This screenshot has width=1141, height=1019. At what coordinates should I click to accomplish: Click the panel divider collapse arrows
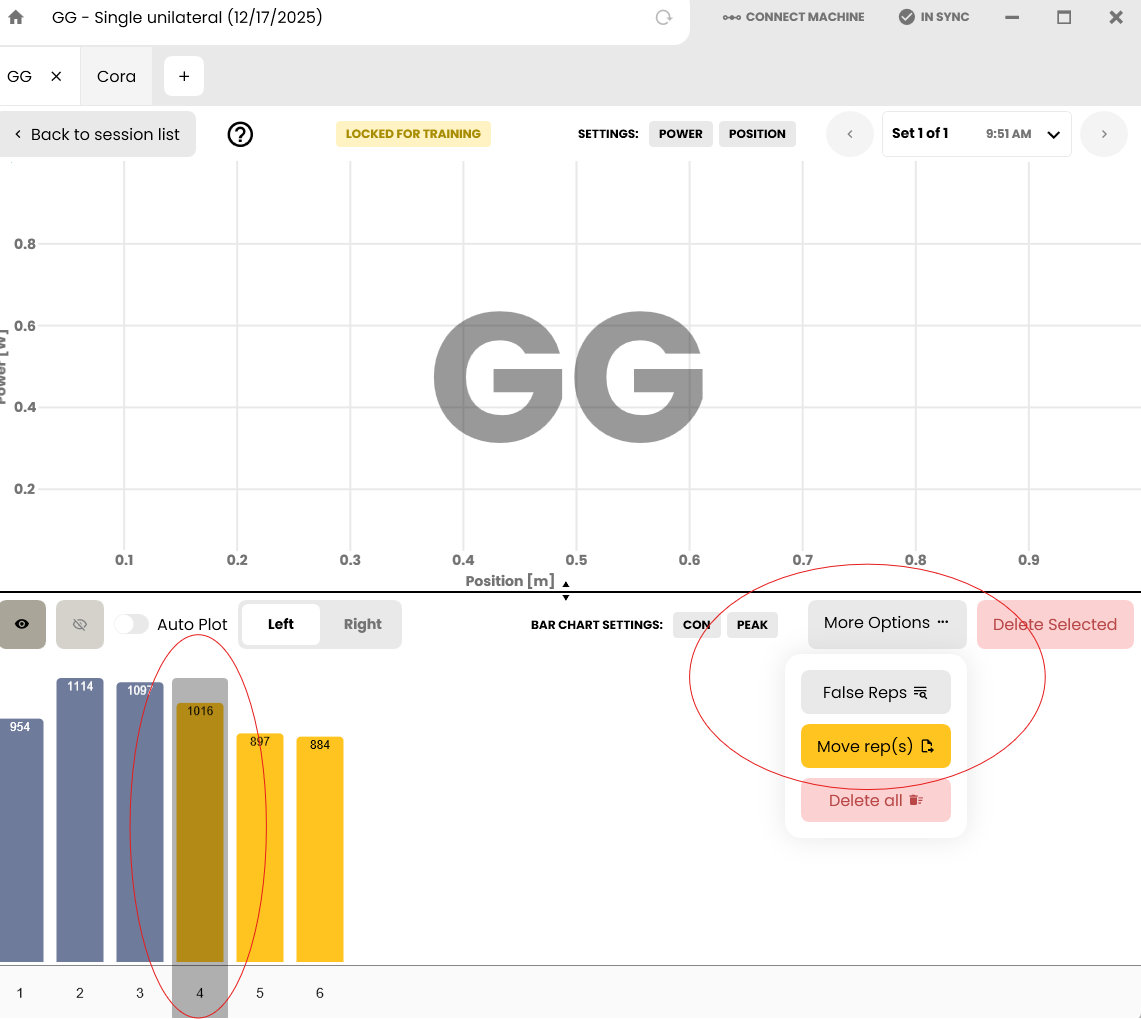coord(565,590)
